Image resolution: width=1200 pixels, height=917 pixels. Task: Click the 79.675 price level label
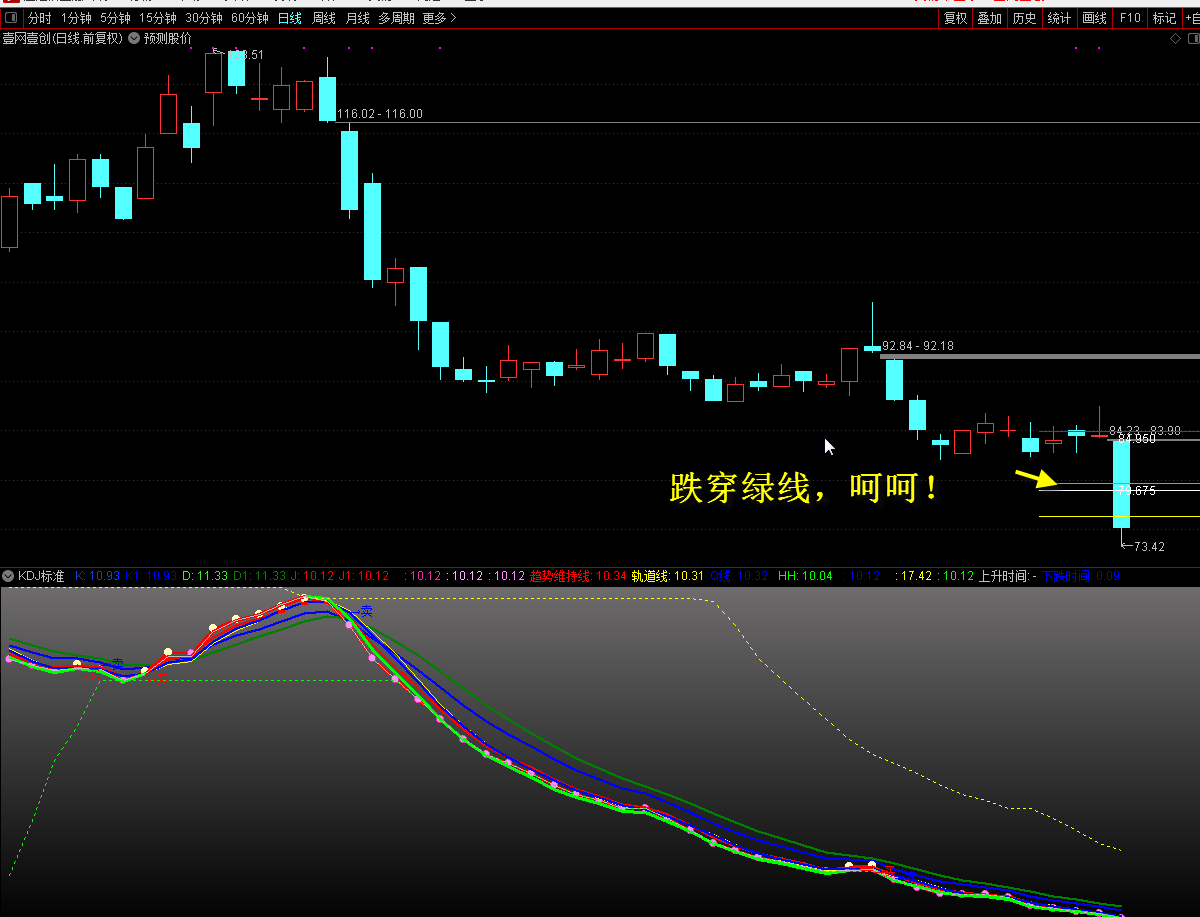(1137, 491)
